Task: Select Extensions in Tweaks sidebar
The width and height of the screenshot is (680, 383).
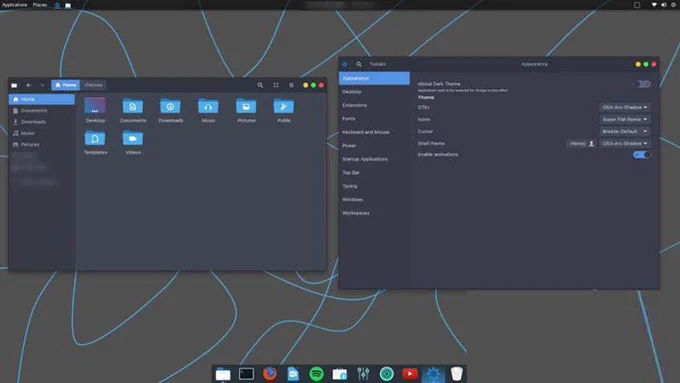Action: coord(374,105)
